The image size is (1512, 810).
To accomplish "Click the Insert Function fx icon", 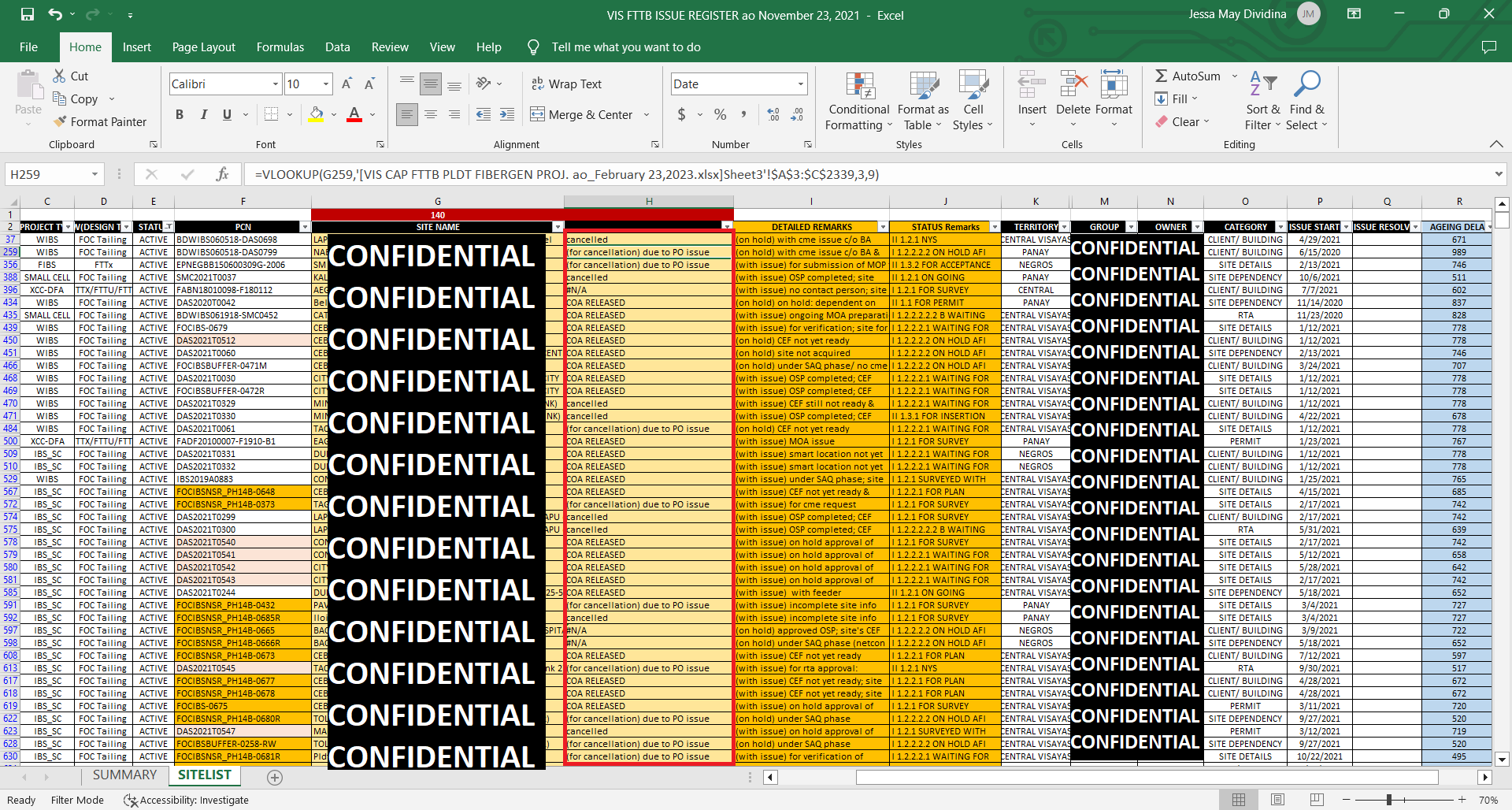I will pos(222,174).
